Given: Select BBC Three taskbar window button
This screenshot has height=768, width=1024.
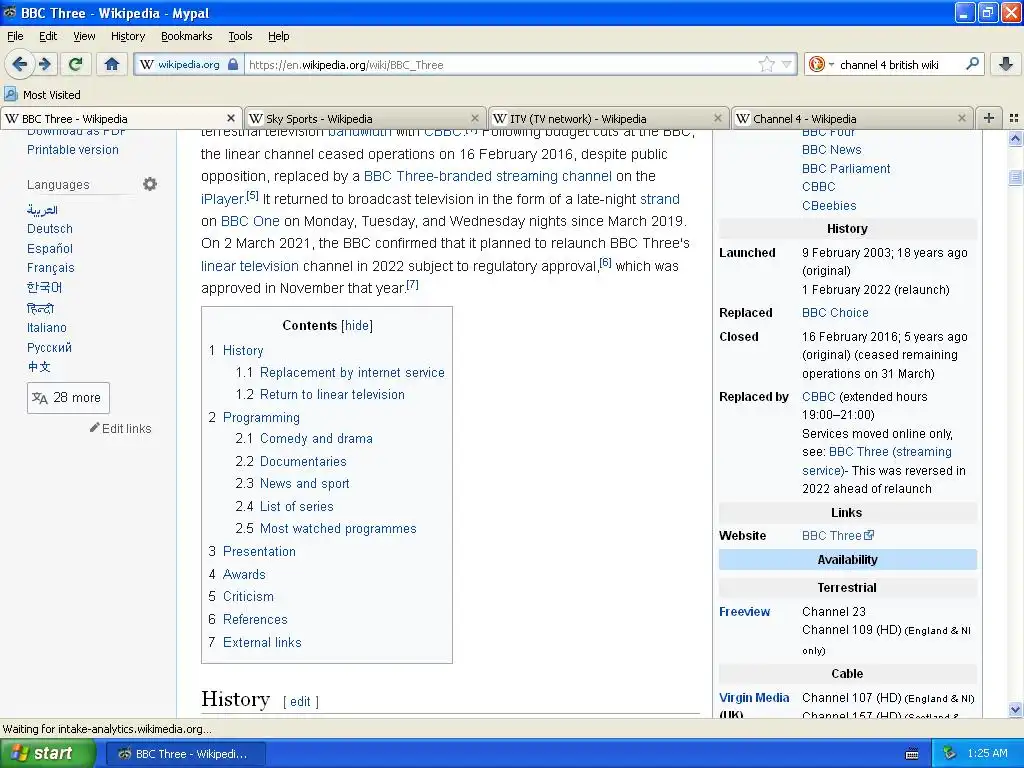Looking at the screenshot, I should pos(185,754).
